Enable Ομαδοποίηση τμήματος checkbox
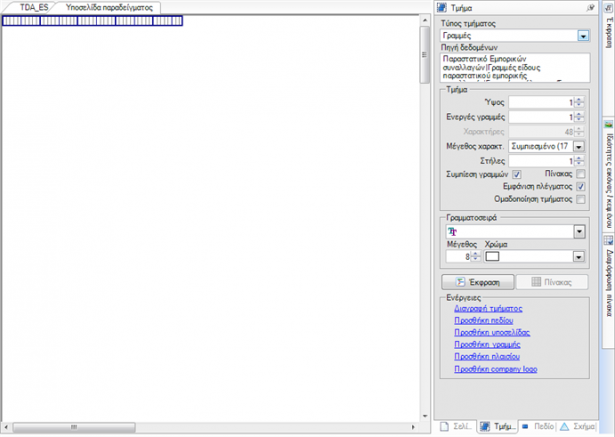The height and width of the screenshot is (437, 615). pyautogui.click(x=580, y=199)
